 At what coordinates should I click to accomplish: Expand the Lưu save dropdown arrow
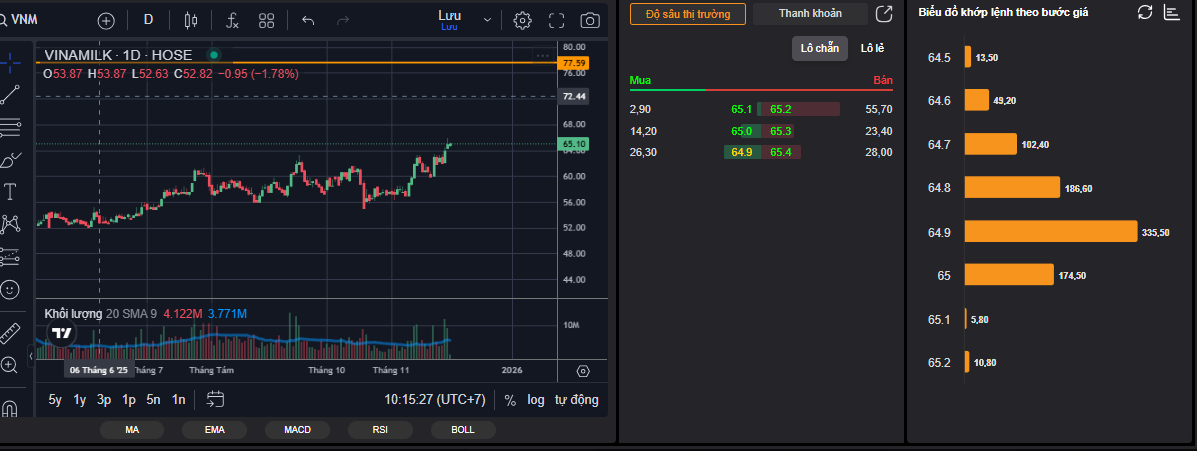point(487,20)
